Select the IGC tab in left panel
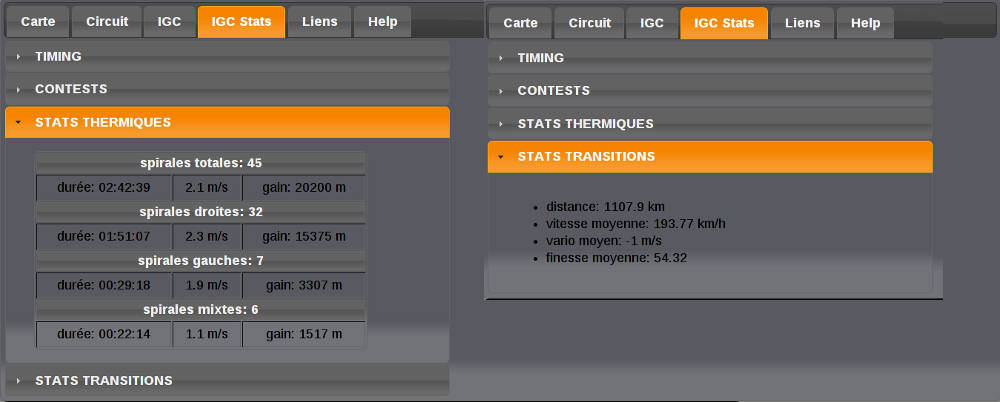The image size is (1000, 402). click(x=169, y=21)
